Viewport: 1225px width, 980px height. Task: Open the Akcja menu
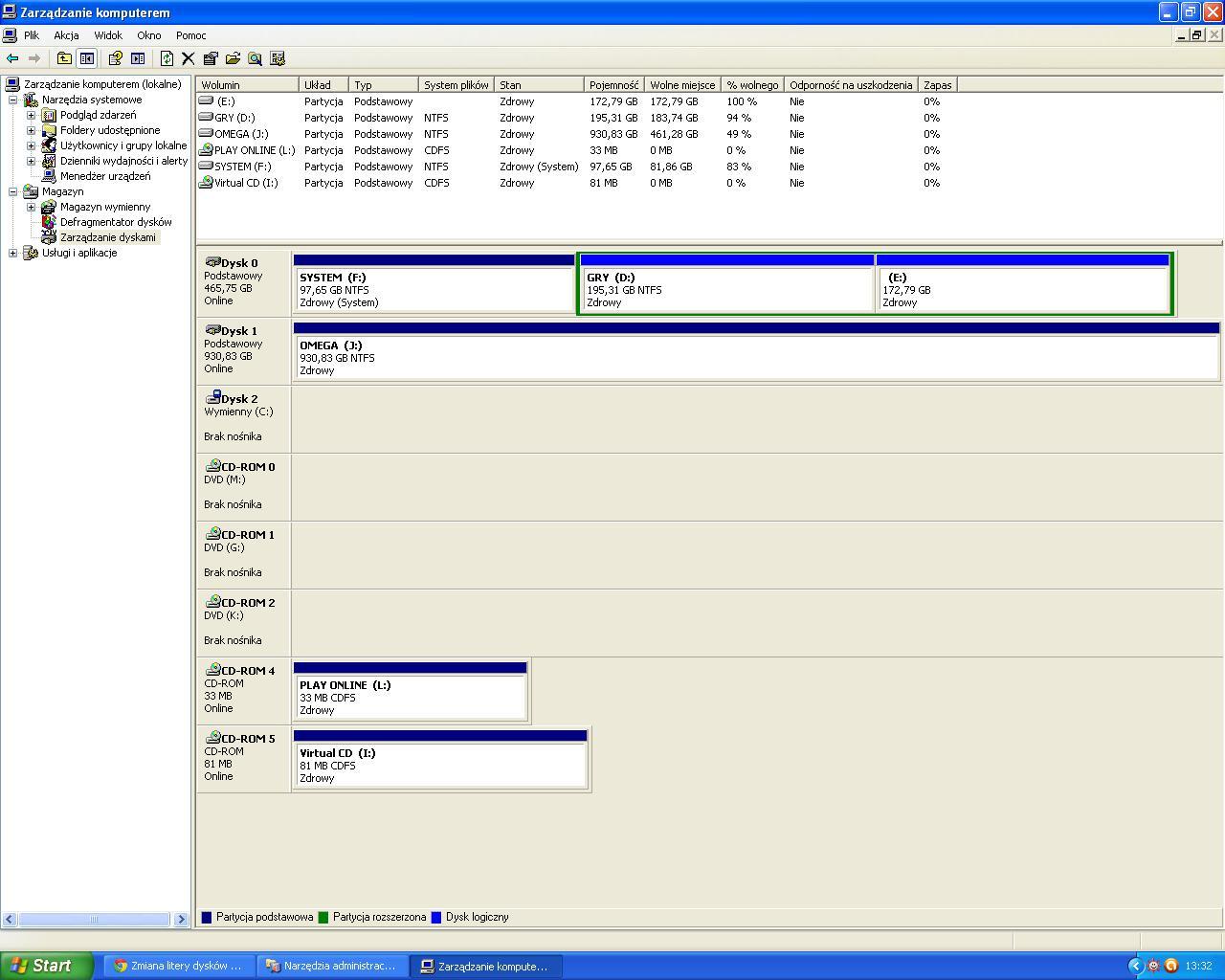pyautogui.click(x=66, y=35)
